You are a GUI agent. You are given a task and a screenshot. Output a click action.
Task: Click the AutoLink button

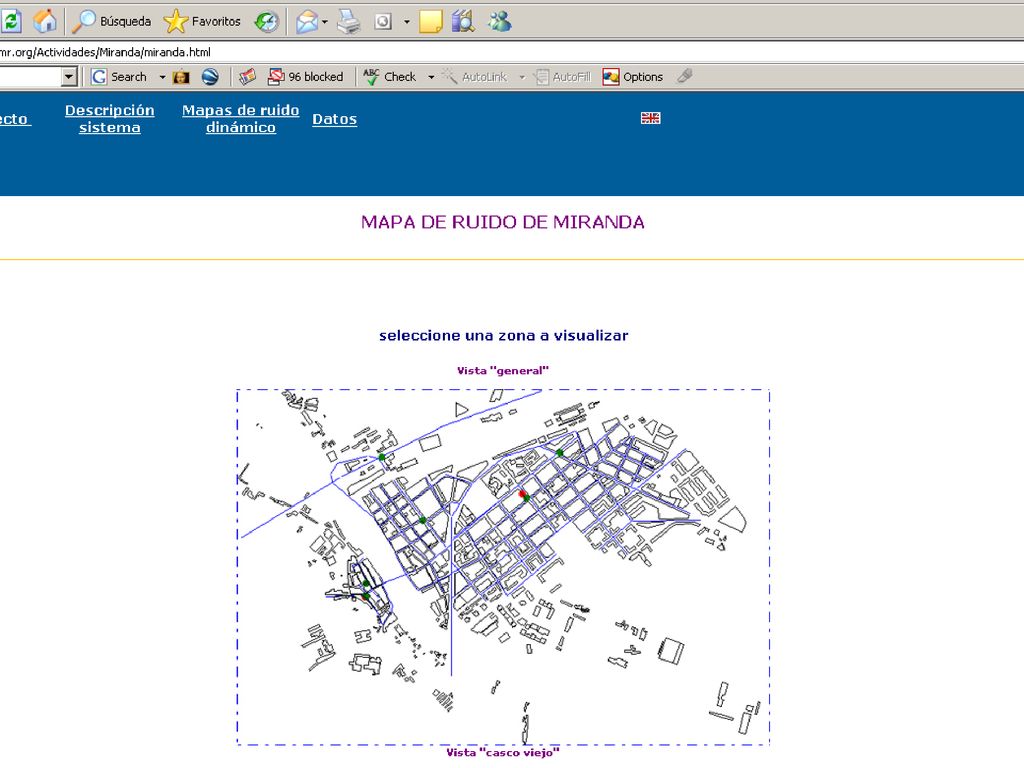[475, 77]
